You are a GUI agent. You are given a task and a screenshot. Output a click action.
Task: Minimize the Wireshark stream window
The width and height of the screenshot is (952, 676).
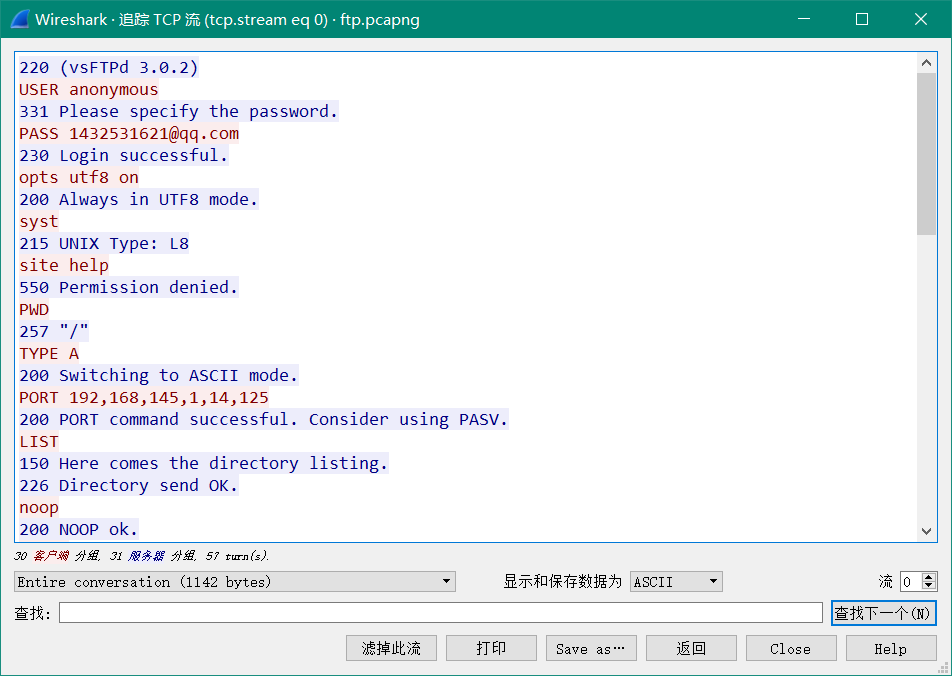click(x=804, y=19)
